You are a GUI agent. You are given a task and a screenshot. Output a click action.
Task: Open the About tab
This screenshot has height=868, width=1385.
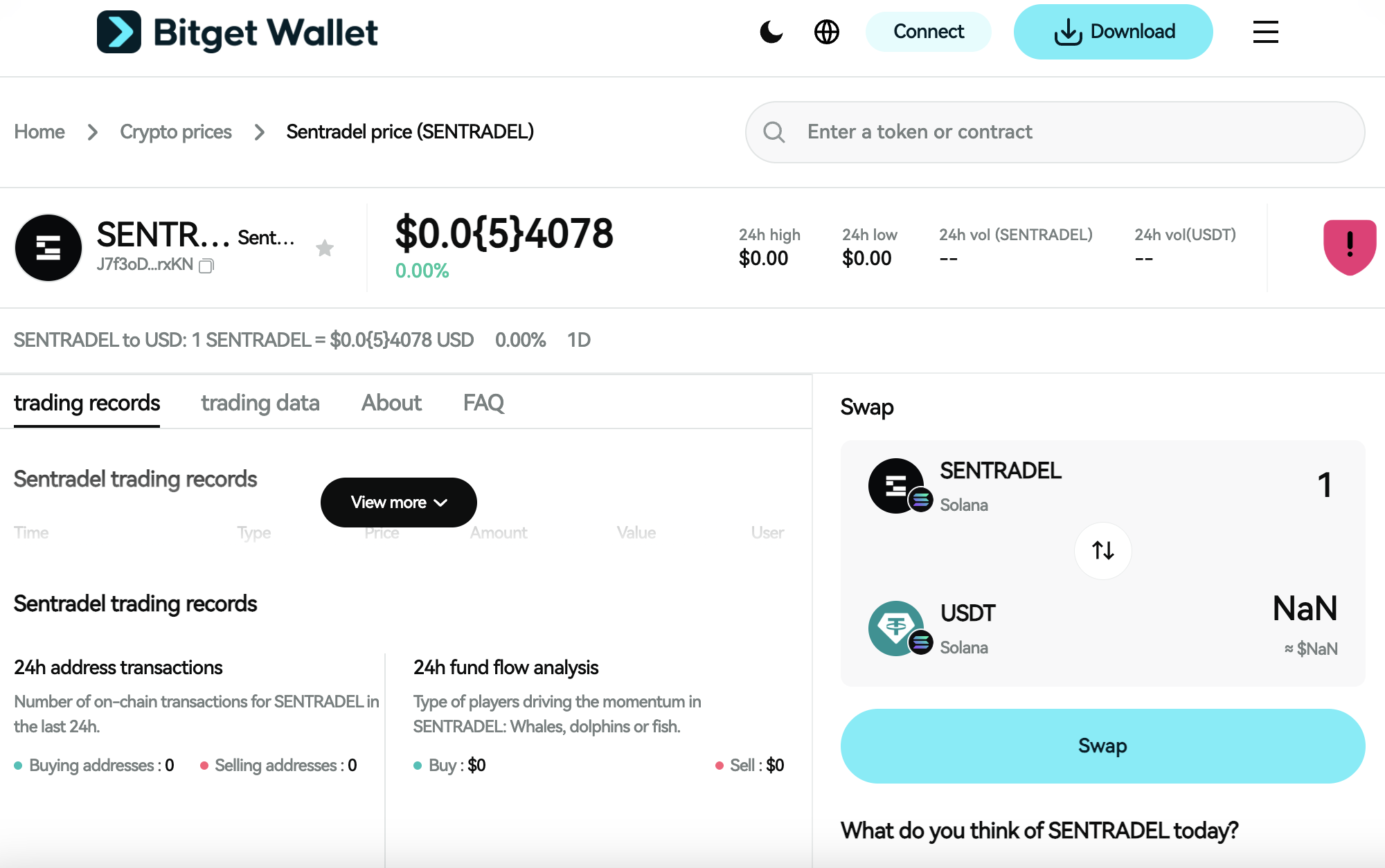(391, 403)
